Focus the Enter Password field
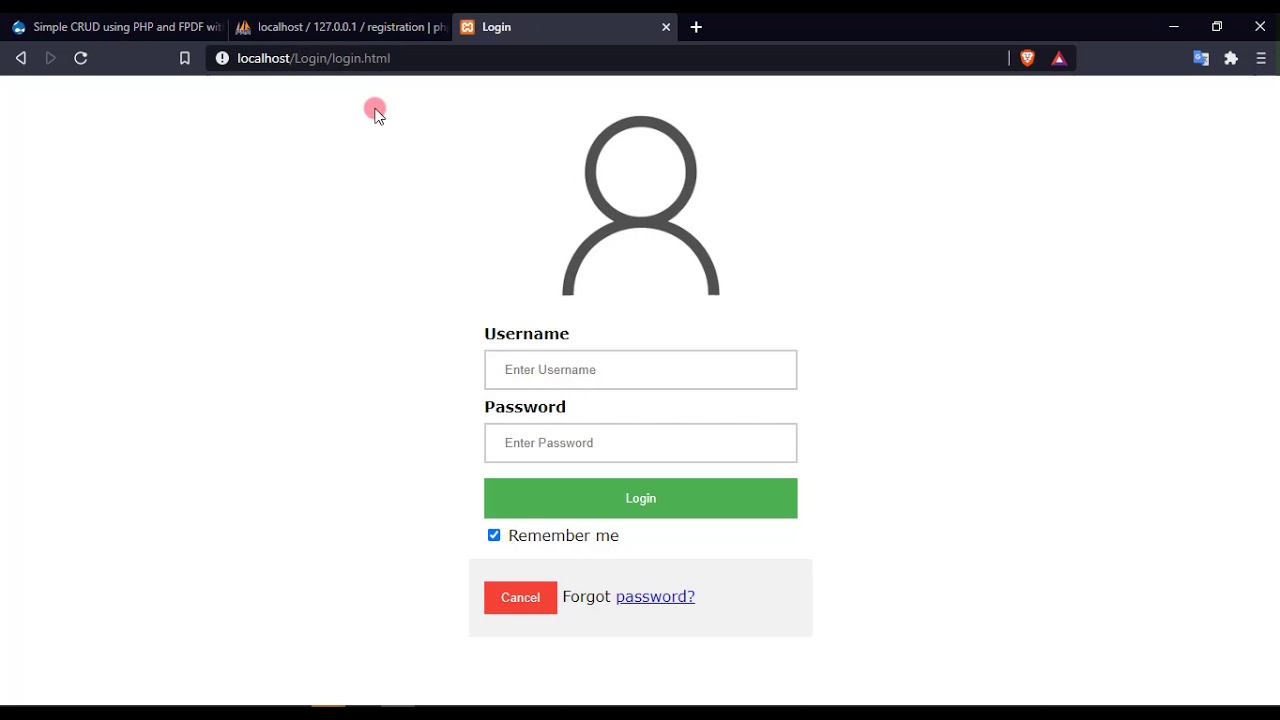 [x=641, y=443]
